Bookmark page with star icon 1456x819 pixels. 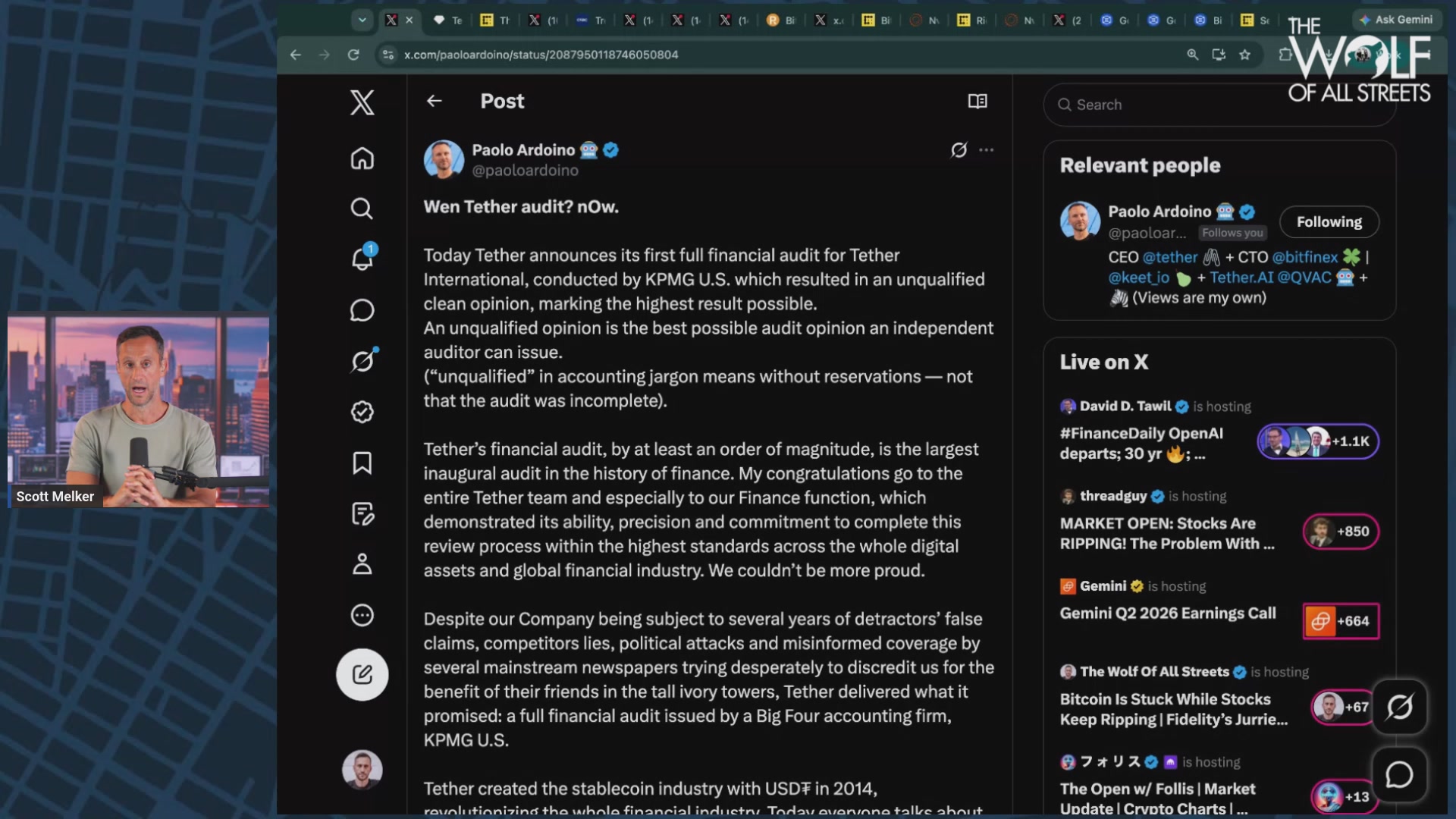pyautogui.click(x=1244, y=55)
